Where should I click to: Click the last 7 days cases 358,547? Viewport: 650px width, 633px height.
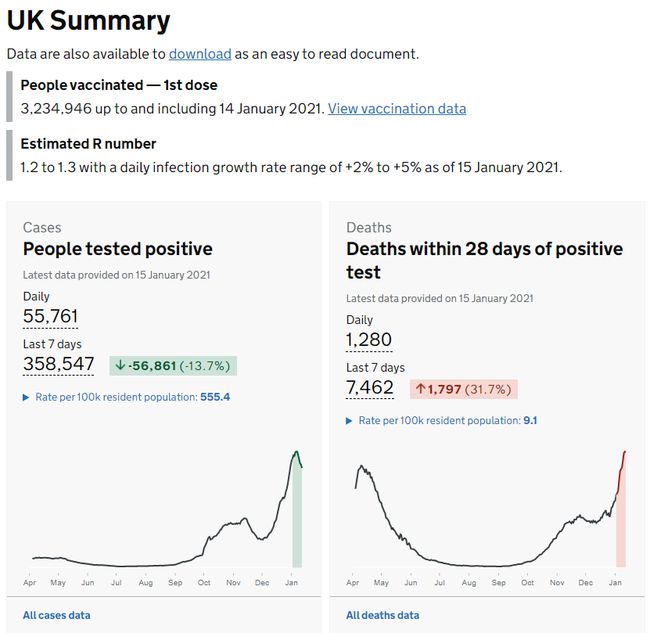58,364
